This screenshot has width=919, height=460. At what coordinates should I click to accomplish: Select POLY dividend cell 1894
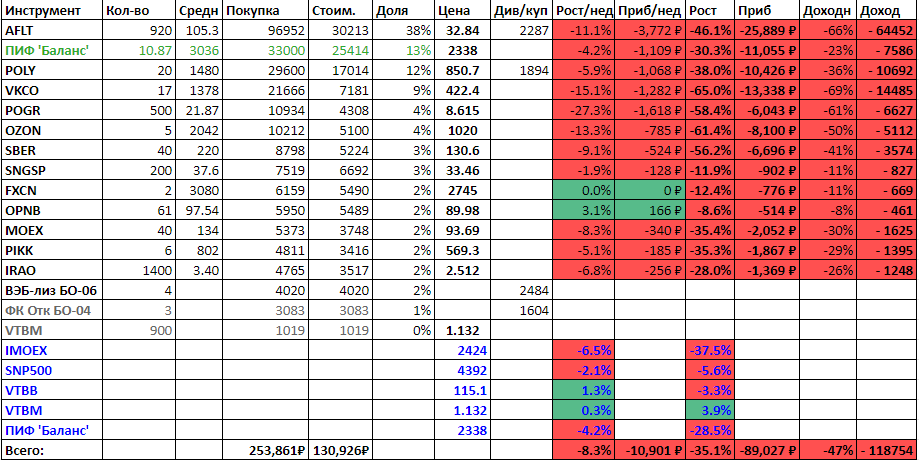coord(522,71)
